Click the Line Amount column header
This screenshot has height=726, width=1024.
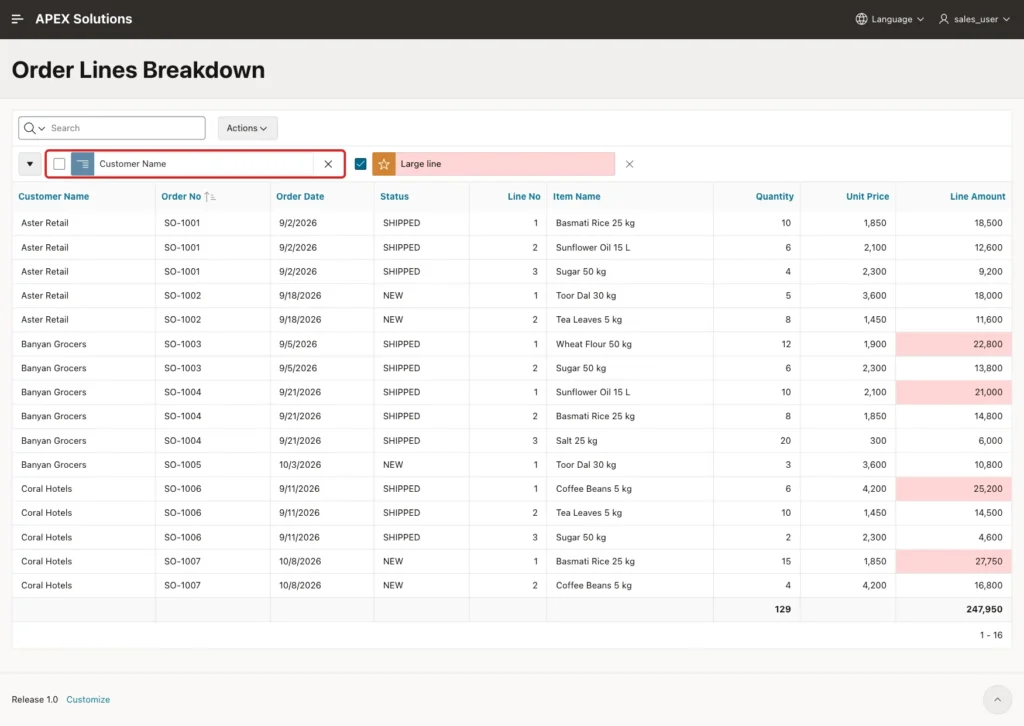(x=978, y=197)
